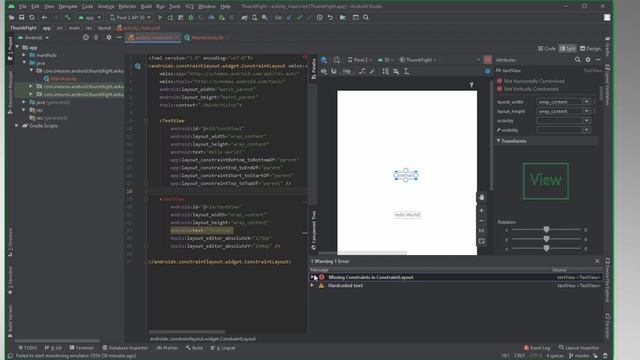
Task: Hide the Project panel with minus icon
Action: [119, 37]
